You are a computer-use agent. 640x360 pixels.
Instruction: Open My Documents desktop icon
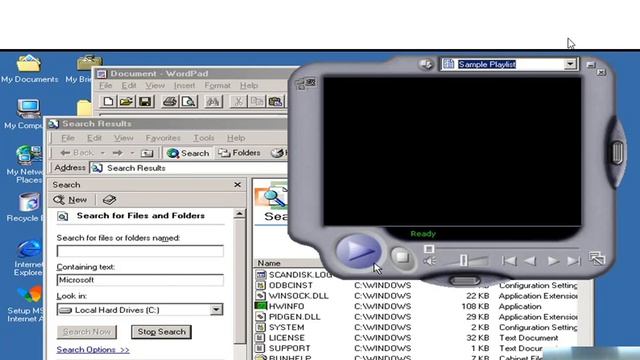(x=29, y=69)
